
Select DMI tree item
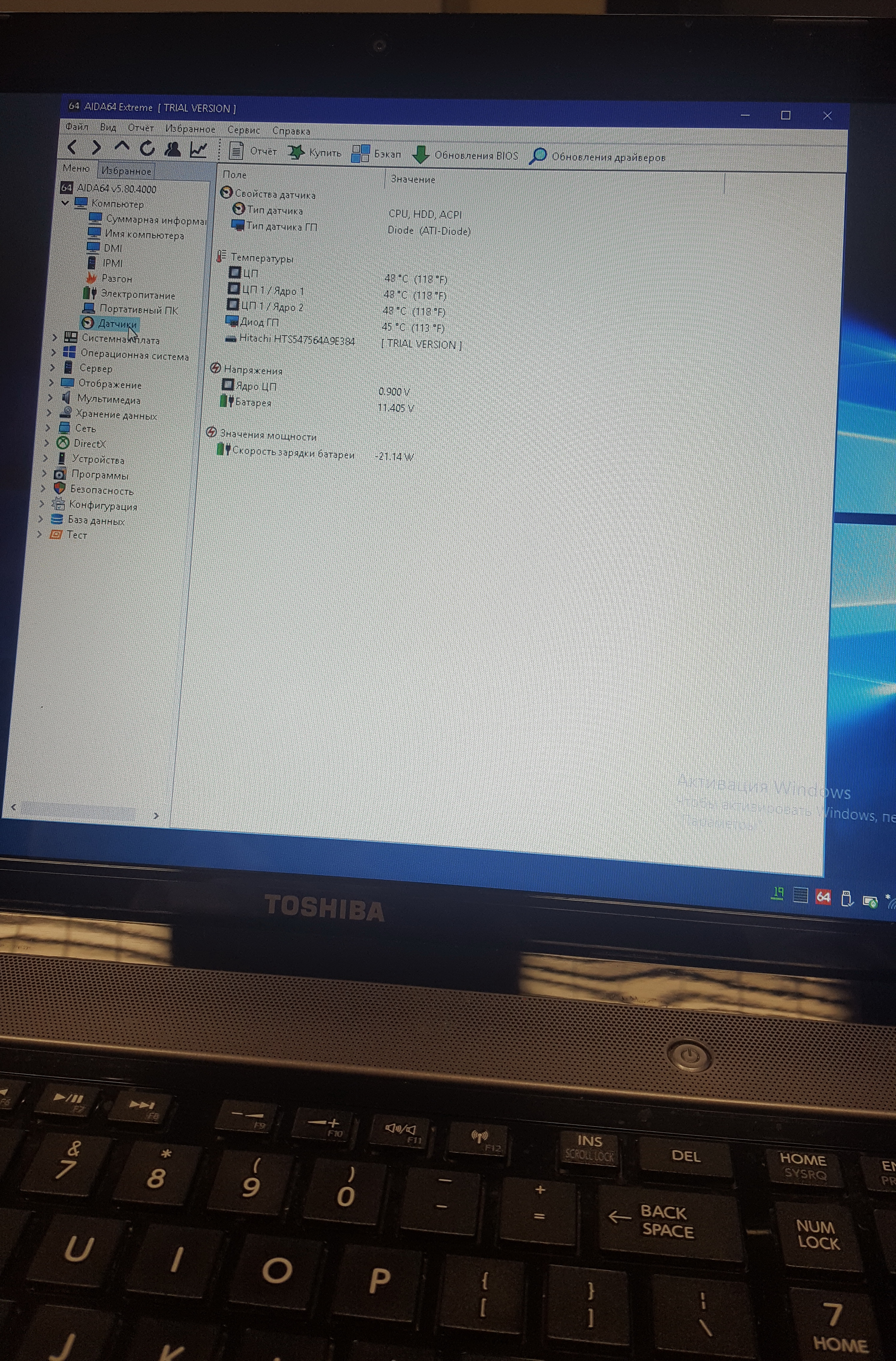[x=104, y=248]
